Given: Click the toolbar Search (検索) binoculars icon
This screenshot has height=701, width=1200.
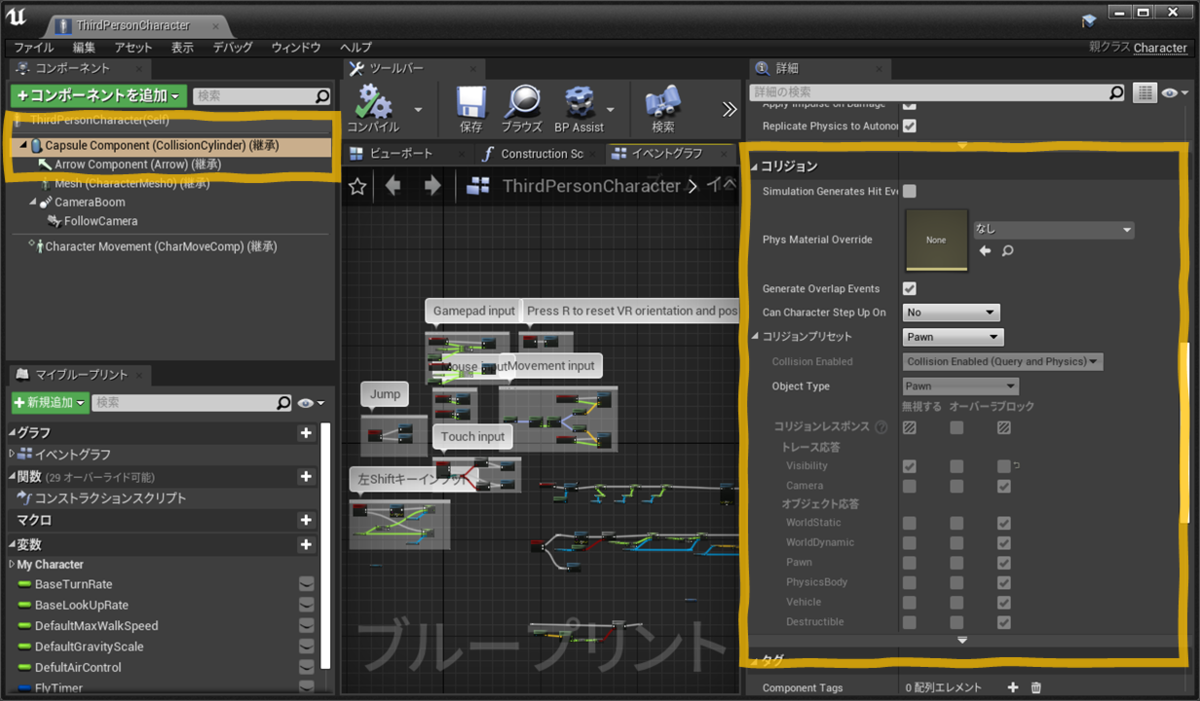Looking at the screenshot, I should pyautogui.click(x=662, y=104).
